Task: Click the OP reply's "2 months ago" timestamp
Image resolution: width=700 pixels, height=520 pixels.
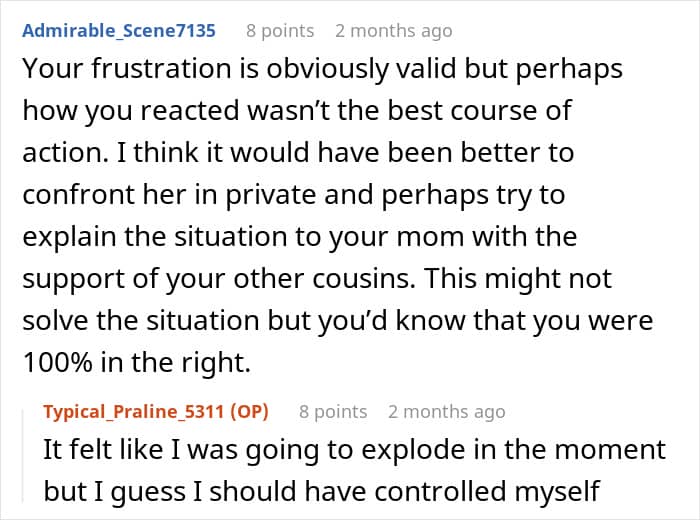Action: click(446, 411)
